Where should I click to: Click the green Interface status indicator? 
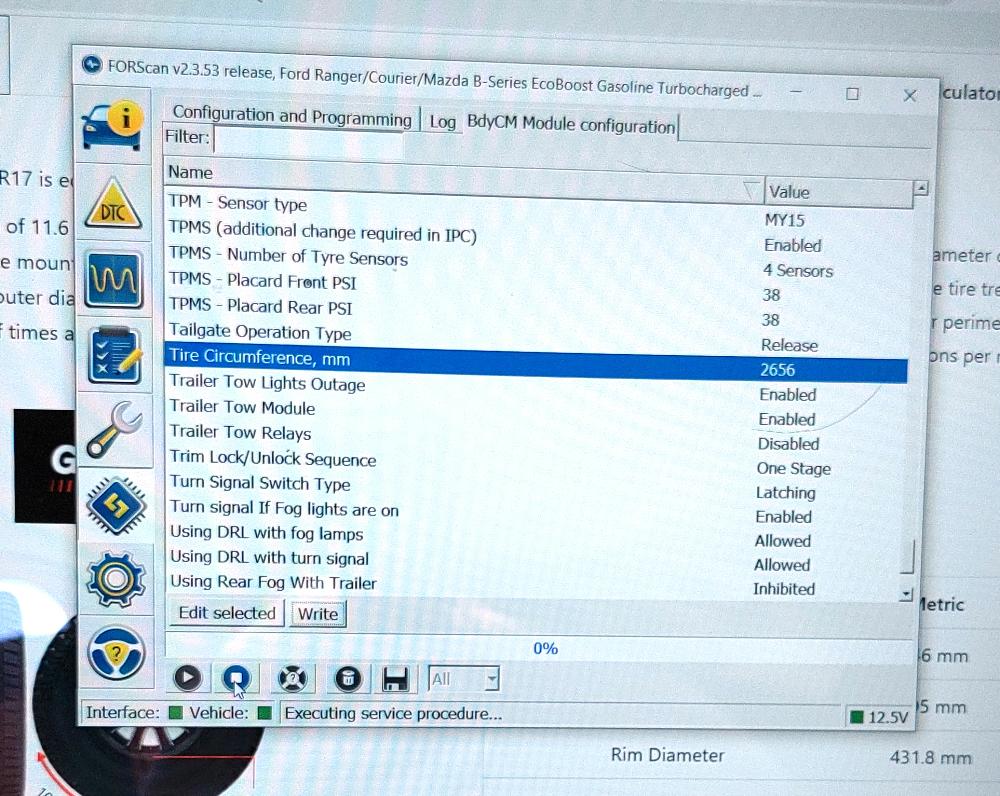[x=175, y=712]
